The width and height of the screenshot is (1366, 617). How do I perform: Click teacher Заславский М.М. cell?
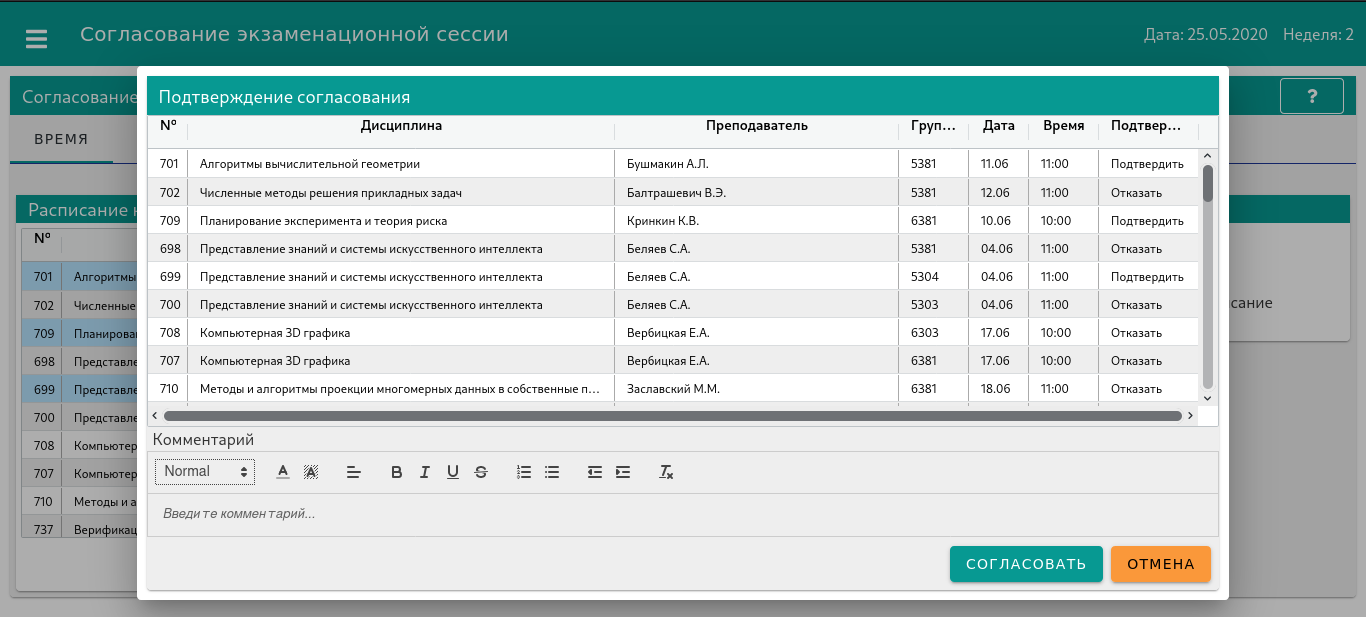click(x=757, y=388)
